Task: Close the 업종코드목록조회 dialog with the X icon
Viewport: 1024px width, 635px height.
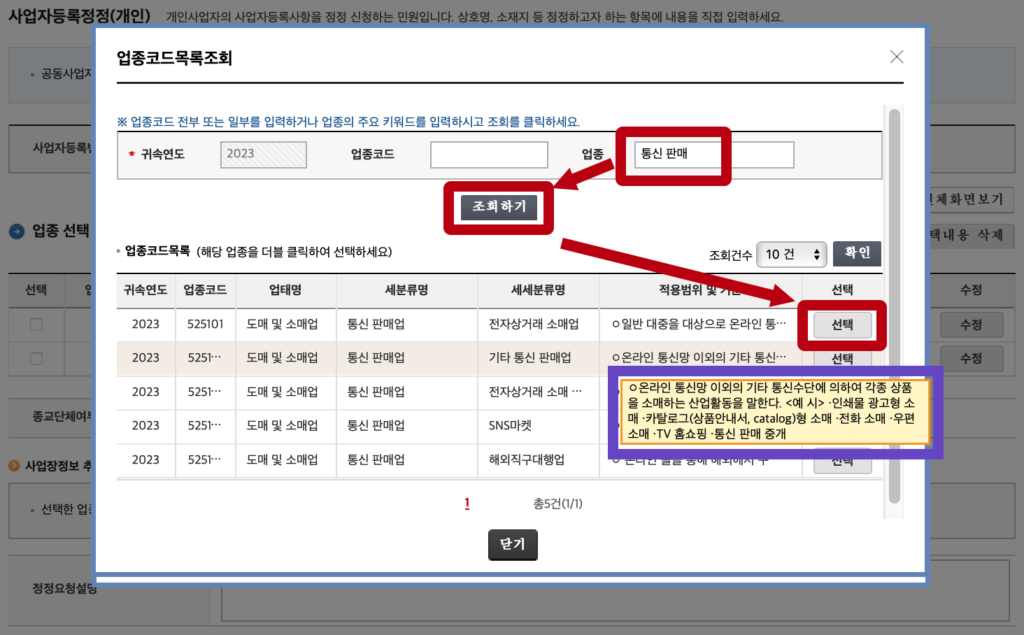Action: tap(896, 57)
